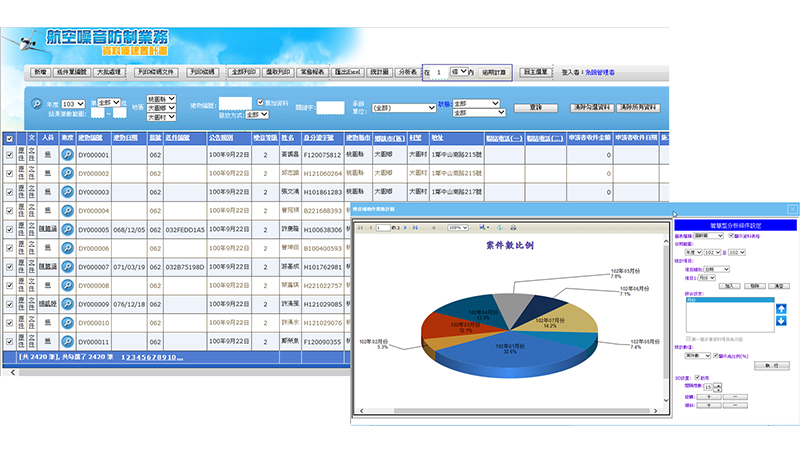800x453 pixels.
Task: Click the print icon in report toolbar
Action: (x=513, y=228)
